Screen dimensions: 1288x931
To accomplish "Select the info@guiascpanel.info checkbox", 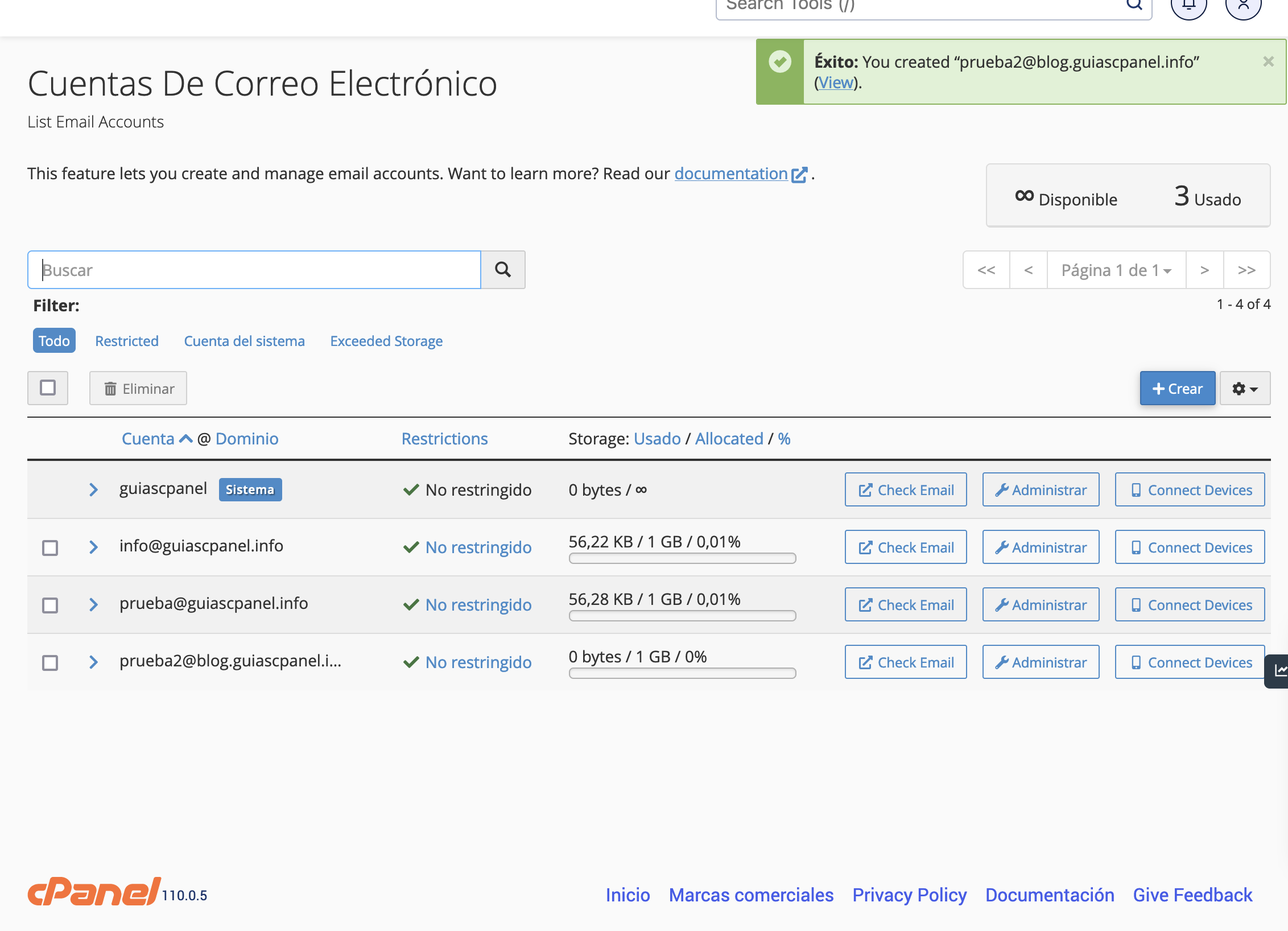I will tap(50, 547).
